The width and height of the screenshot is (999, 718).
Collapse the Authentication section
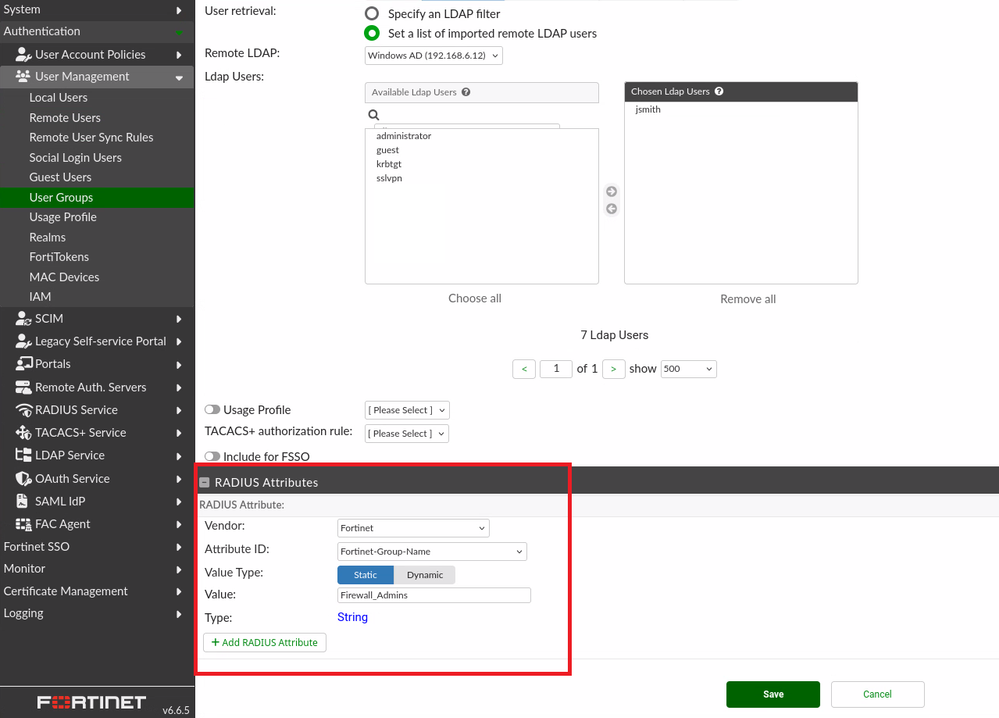179,32
